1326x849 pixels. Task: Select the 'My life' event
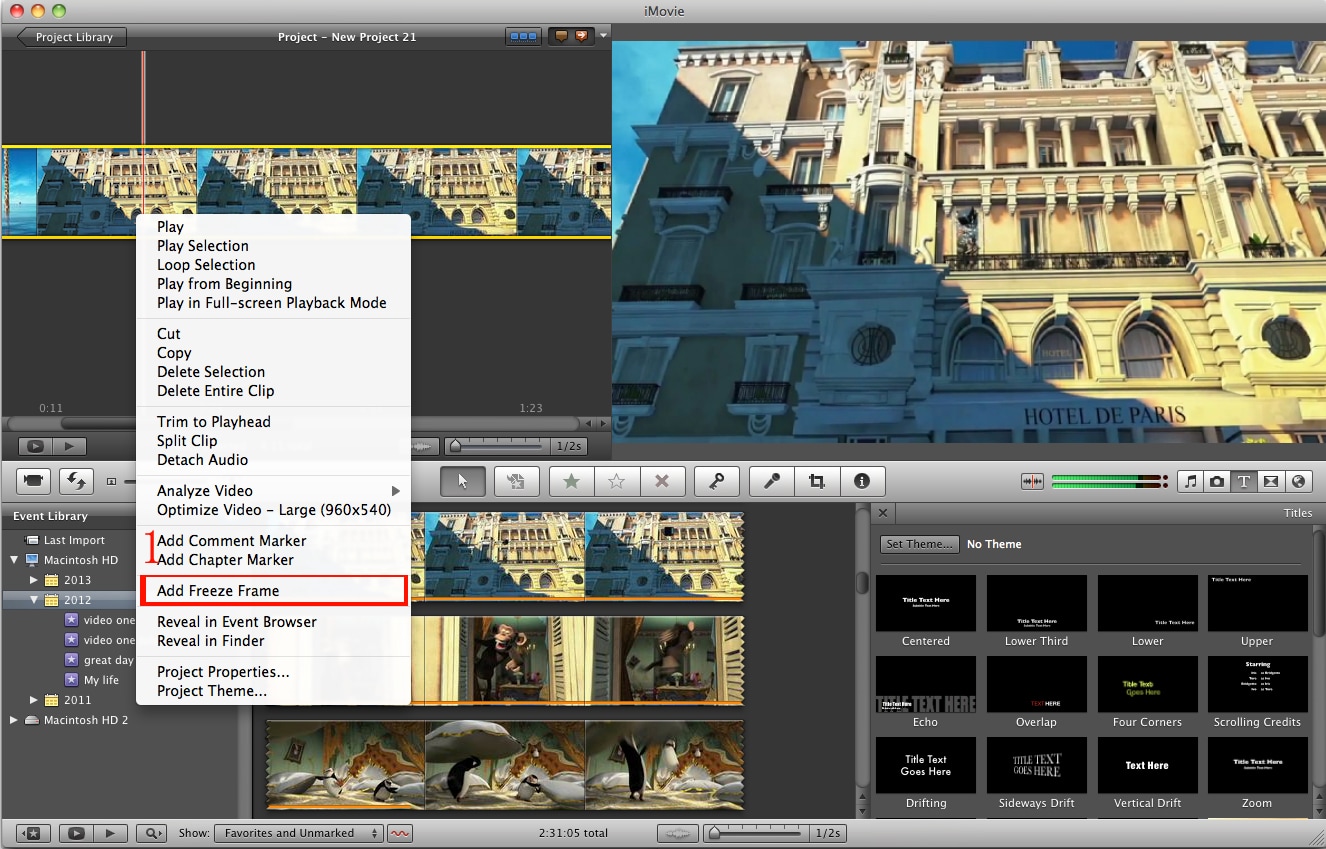click(x=99, y=680)
